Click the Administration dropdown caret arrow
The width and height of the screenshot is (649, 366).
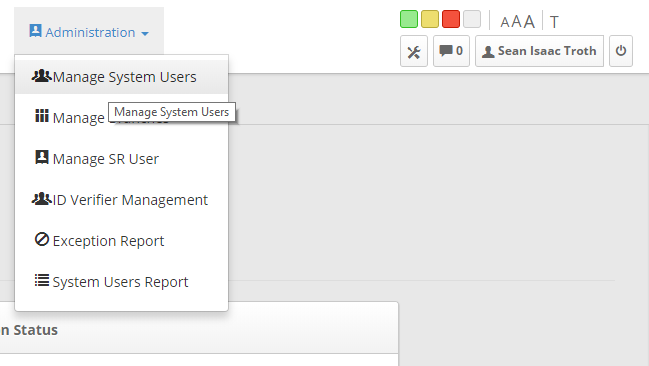[x=145, y=34]
